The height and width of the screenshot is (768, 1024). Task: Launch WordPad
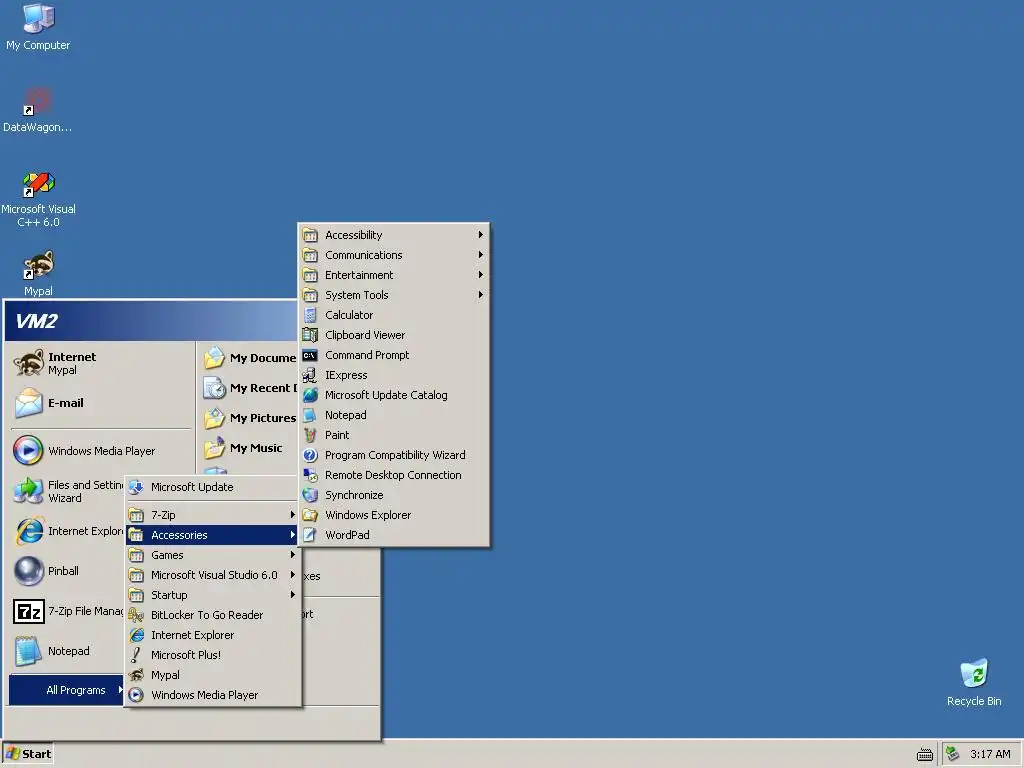[x=394, y=535]
